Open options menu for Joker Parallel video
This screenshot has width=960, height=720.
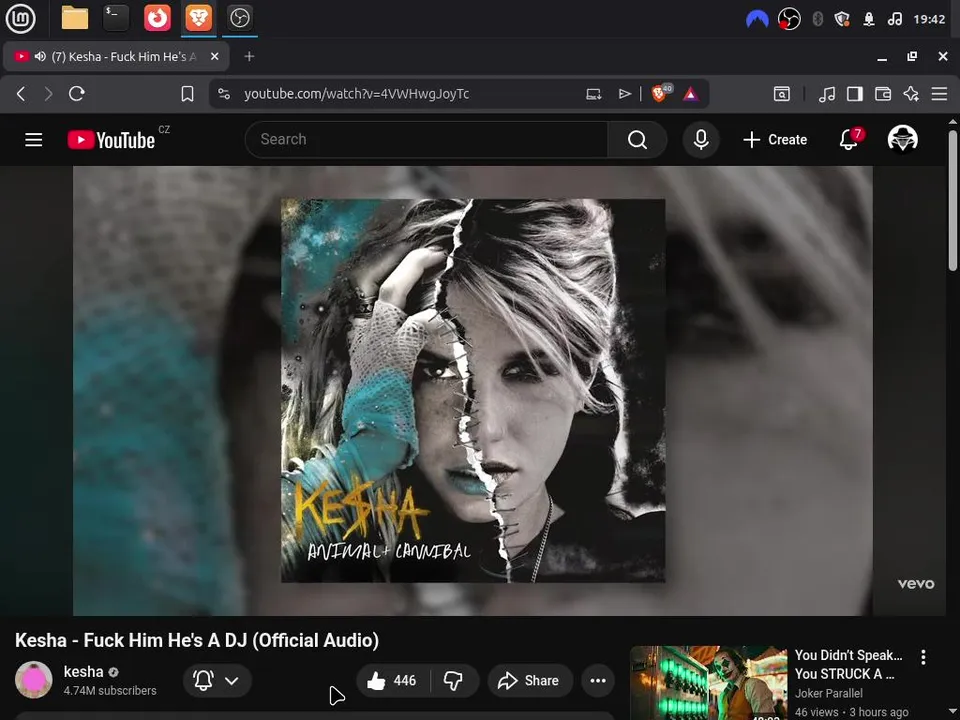(923, 658)
